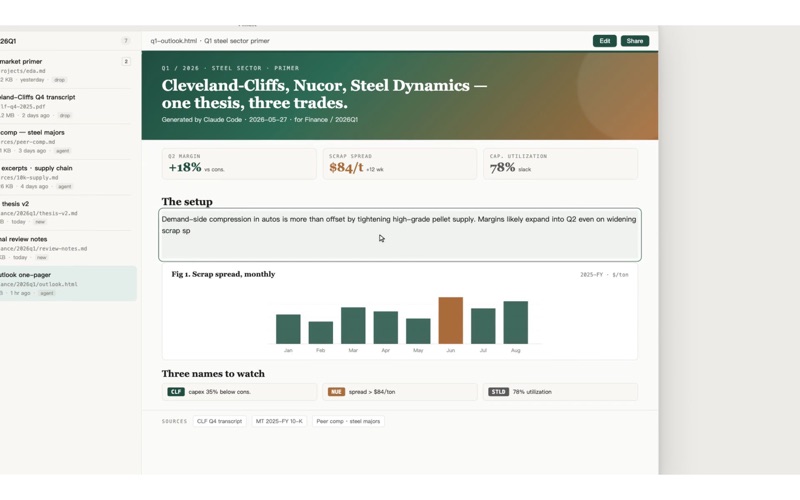The image size is (800, 500).
Task: Click the Scrap Spread $84/t card
Action: pyautogui.click(x=400, y=164)
